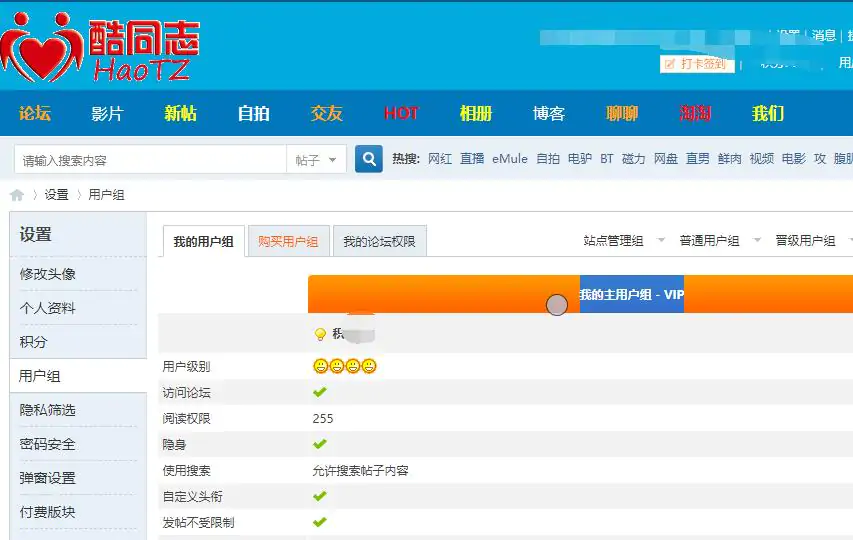The height and width of the screenshot is (540, 853).
Task: Open the 聊聊 navigation item
Action: tap(622, 113)
